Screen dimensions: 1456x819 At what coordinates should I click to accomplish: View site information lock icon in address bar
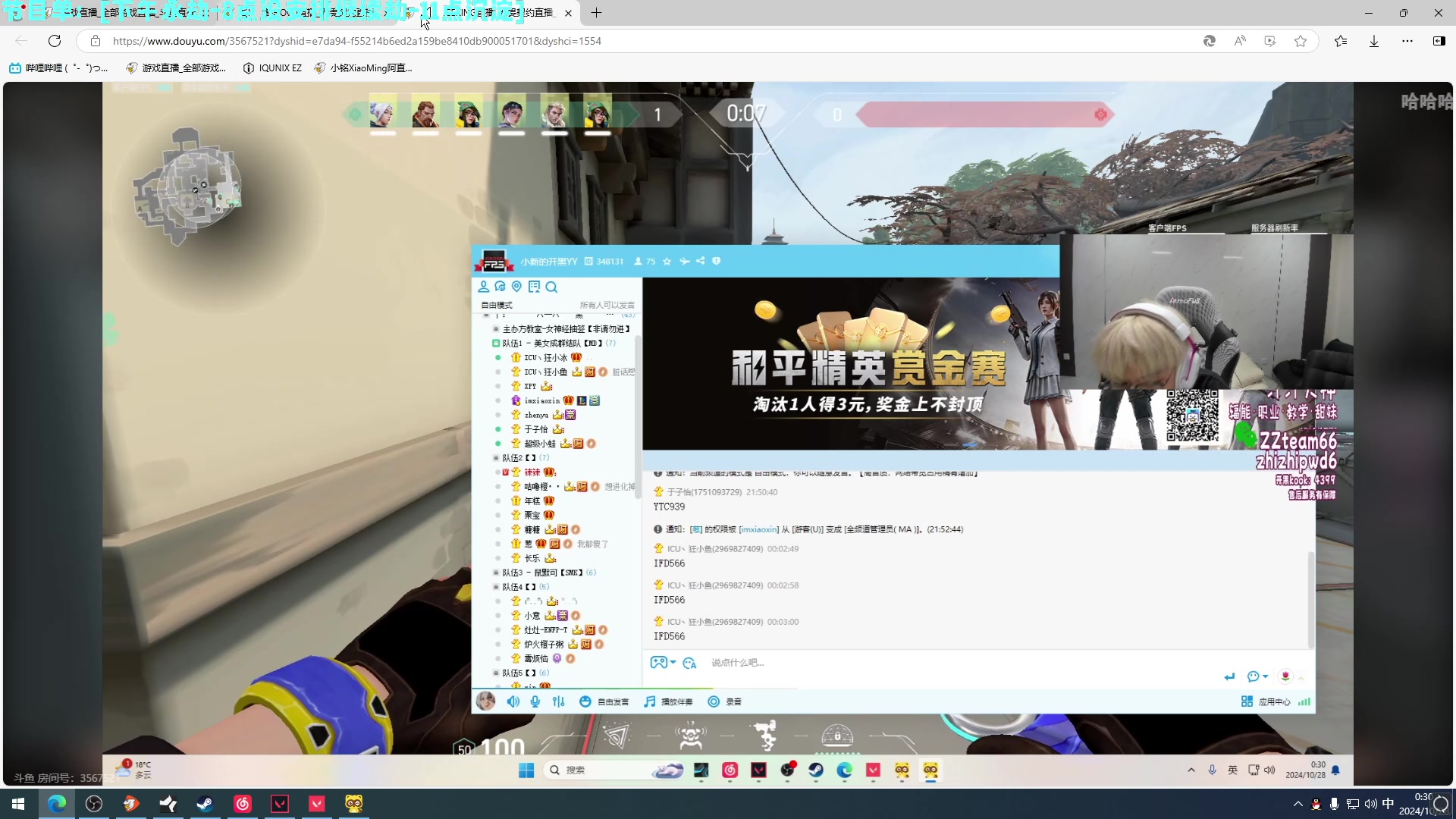click(x=95, y=41)
